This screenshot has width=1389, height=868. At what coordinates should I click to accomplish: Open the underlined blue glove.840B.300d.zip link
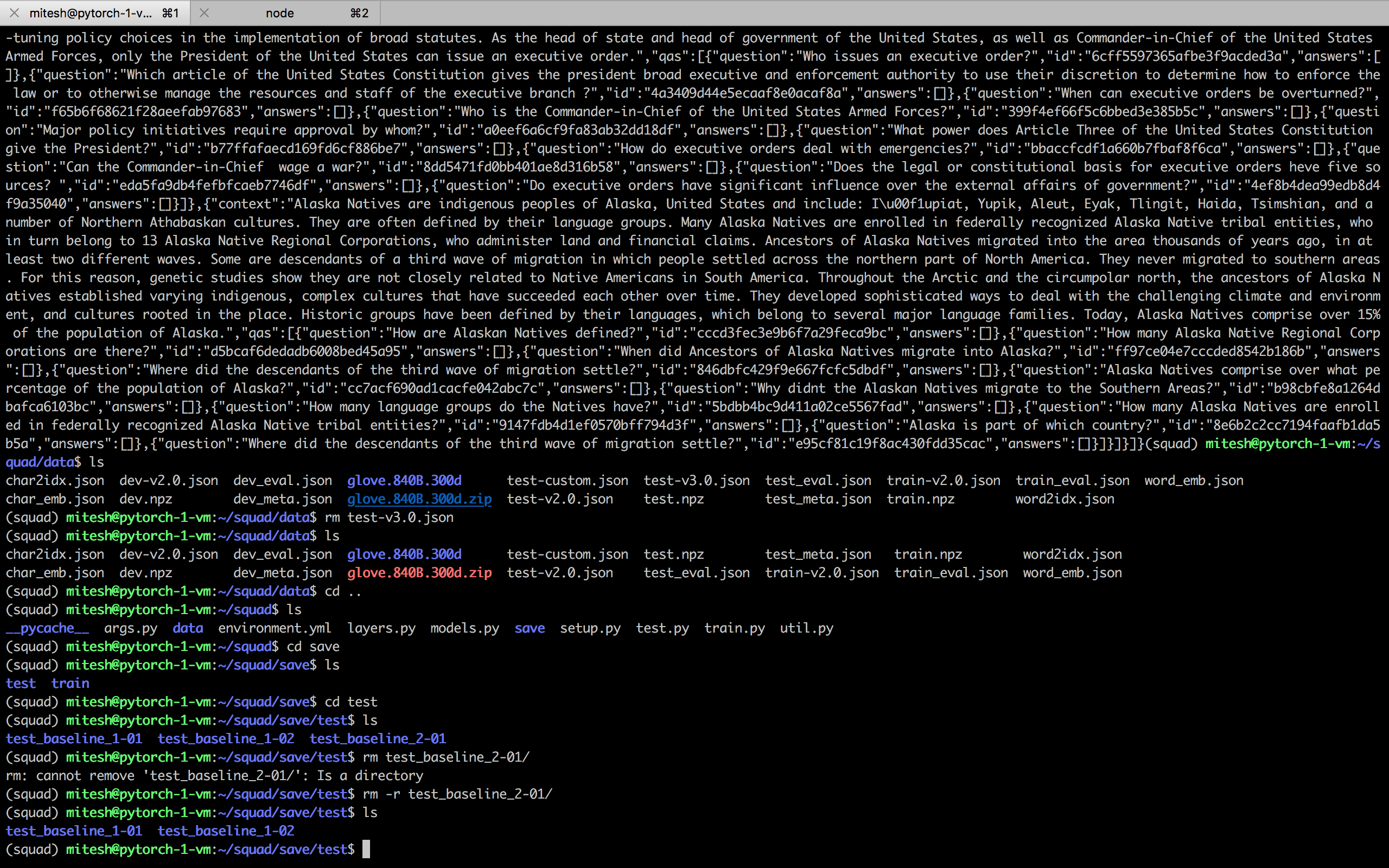[419, 499]
